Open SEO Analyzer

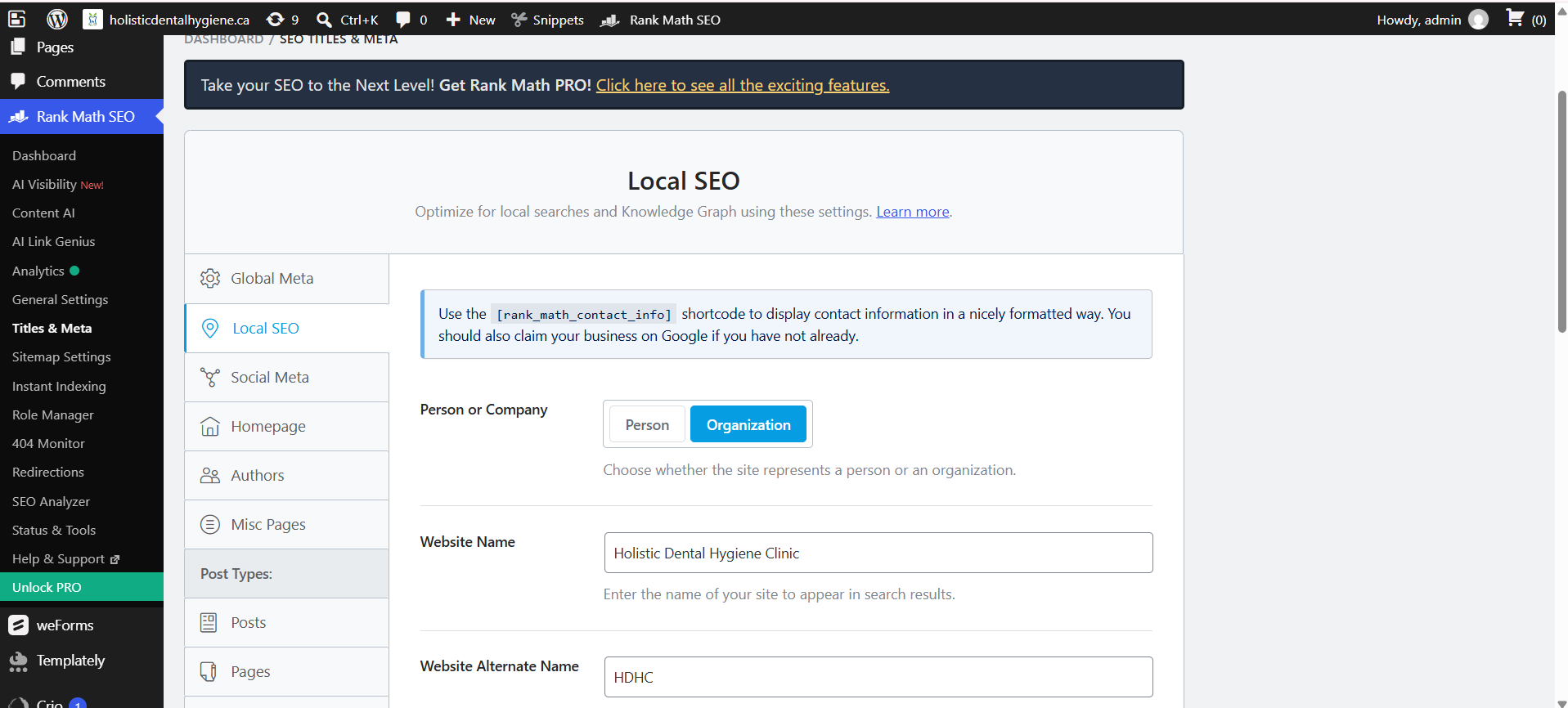point(51,501)
